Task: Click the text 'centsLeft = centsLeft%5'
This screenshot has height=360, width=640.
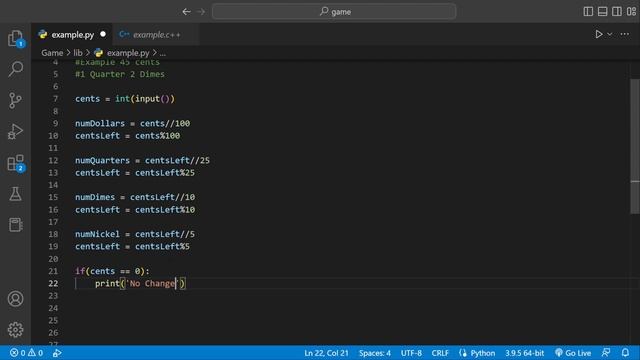Action: 132,247
